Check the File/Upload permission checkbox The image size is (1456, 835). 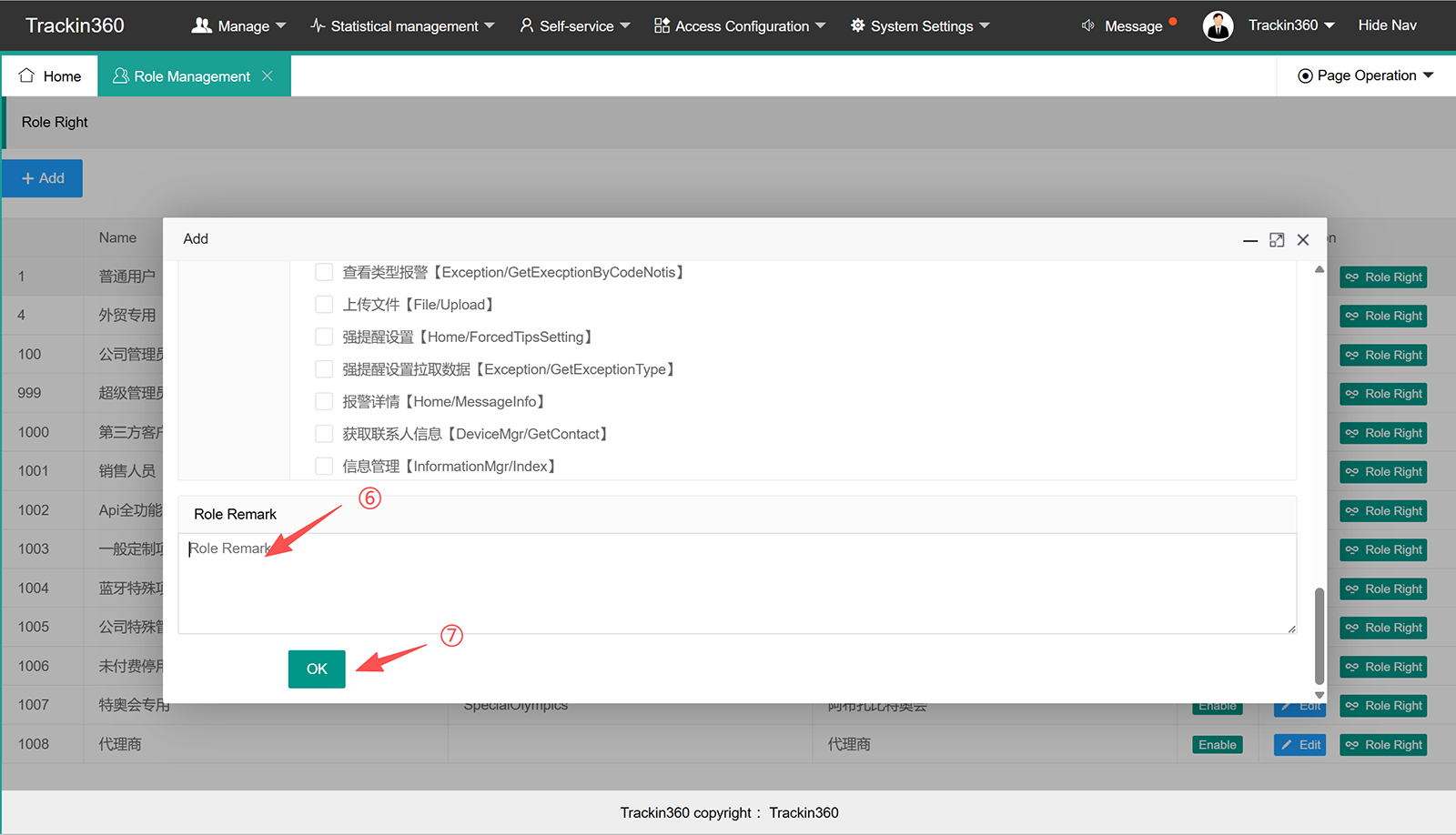(324, 304)
